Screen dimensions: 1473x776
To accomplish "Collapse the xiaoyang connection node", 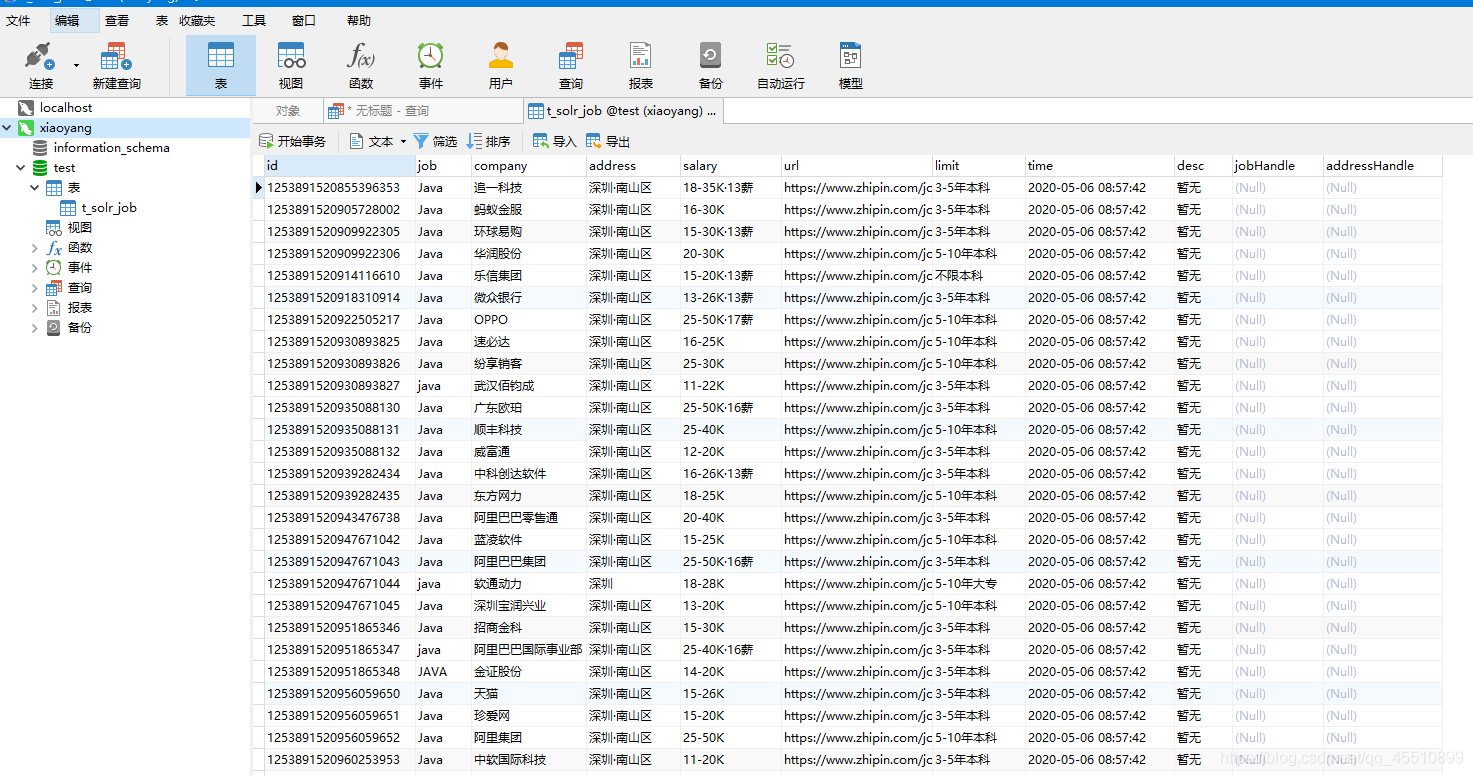I will point(7,128).
